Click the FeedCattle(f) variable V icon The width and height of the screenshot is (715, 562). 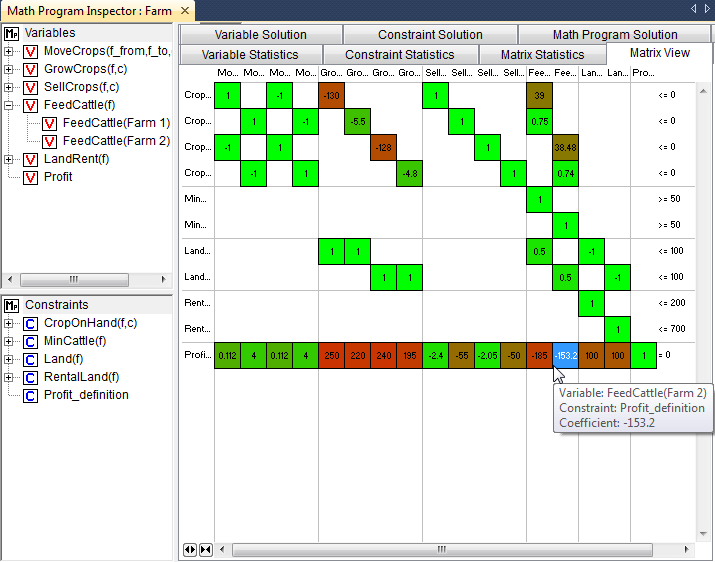coord(30,105)
